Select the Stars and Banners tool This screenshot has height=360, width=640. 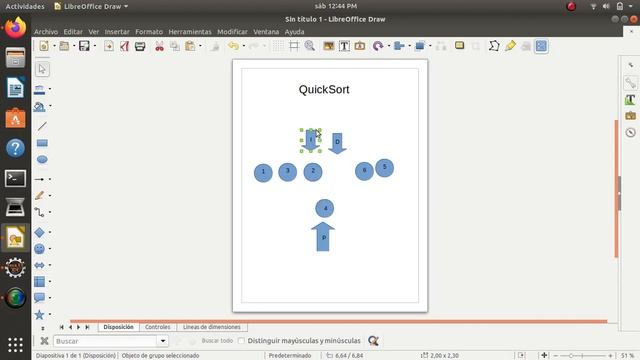point(40,314)
